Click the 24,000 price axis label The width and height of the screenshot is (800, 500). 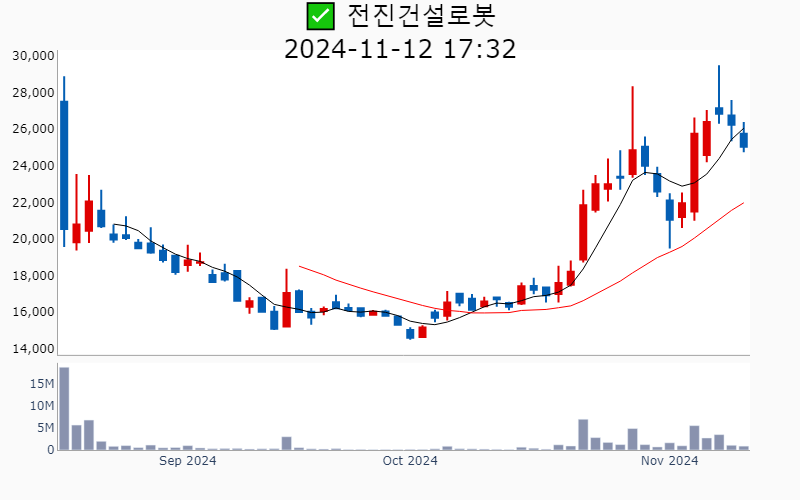[x=33, y=165]
